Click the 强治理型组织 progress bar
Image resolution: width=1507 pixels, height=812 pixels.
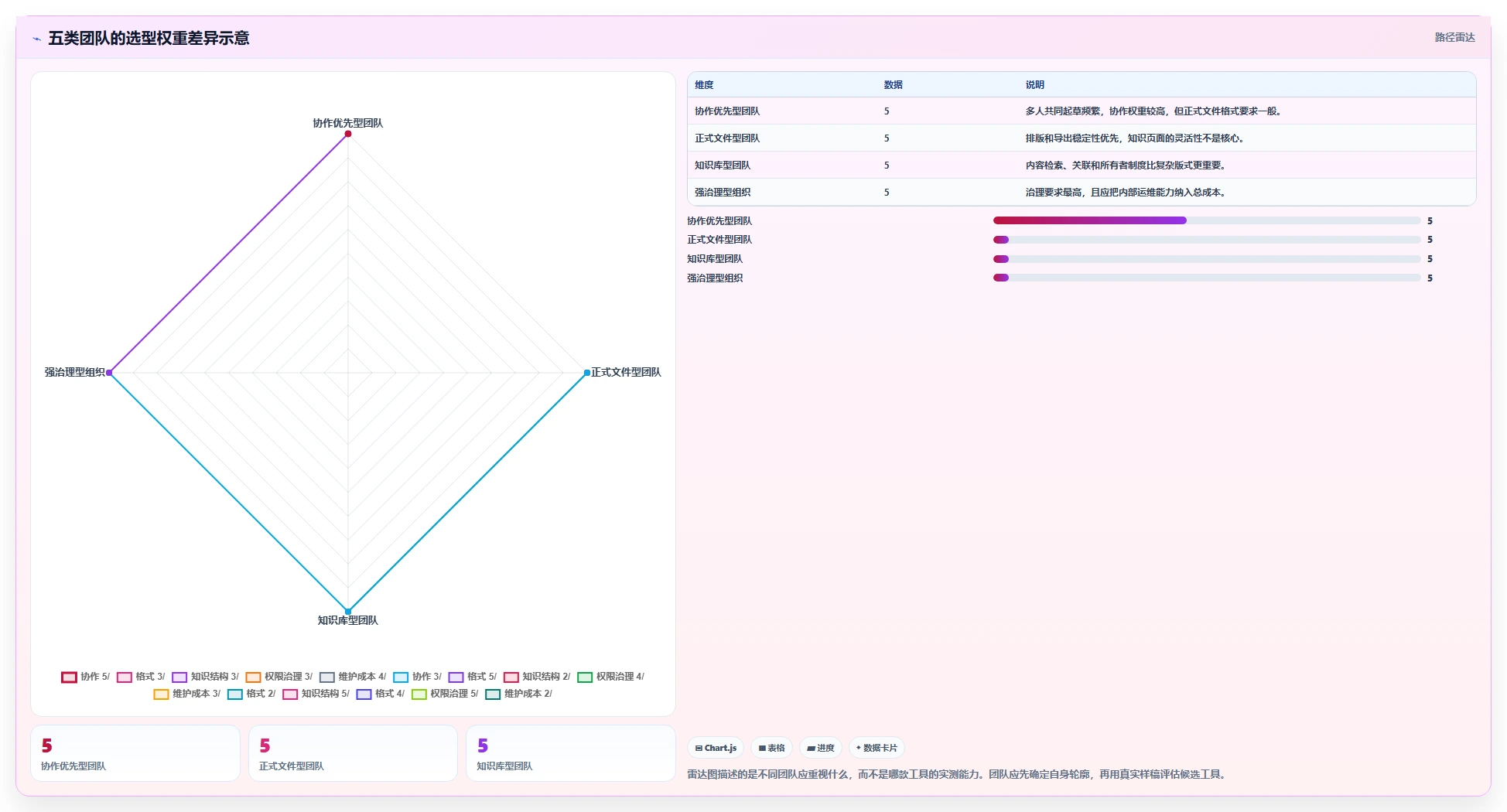1207,278
